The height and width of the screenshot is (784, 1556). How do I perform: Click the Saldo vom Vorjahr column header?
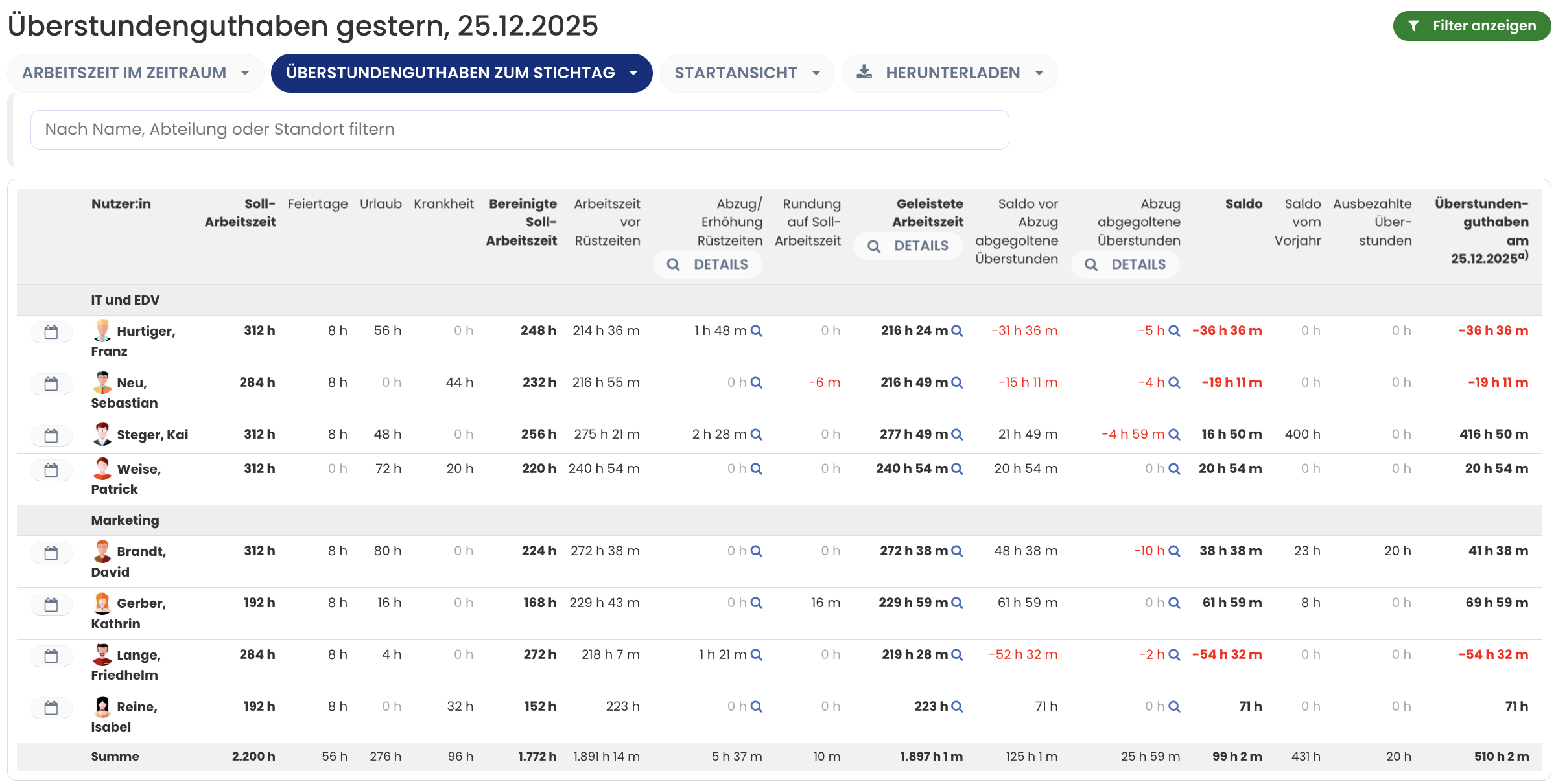1298,222
